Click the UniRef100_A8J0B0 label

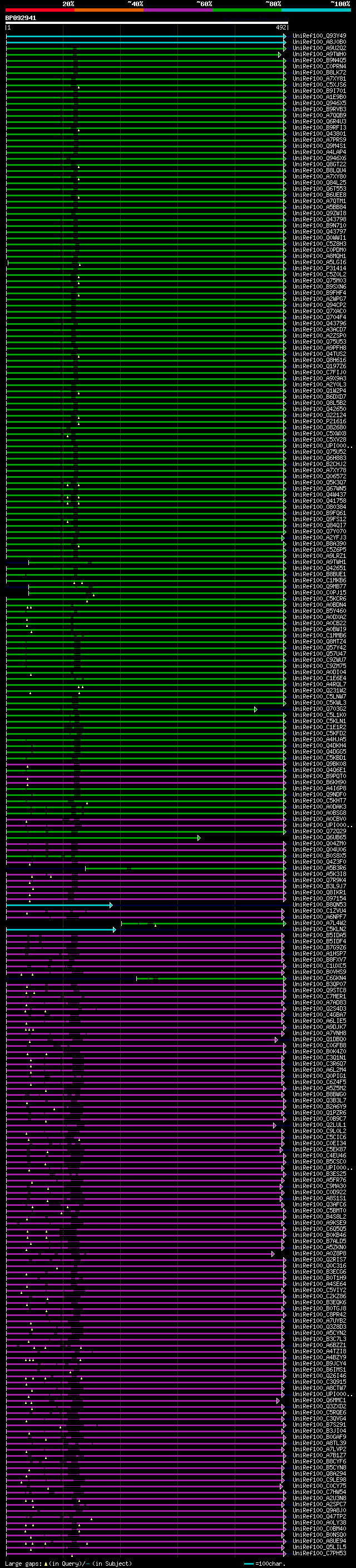319,42
